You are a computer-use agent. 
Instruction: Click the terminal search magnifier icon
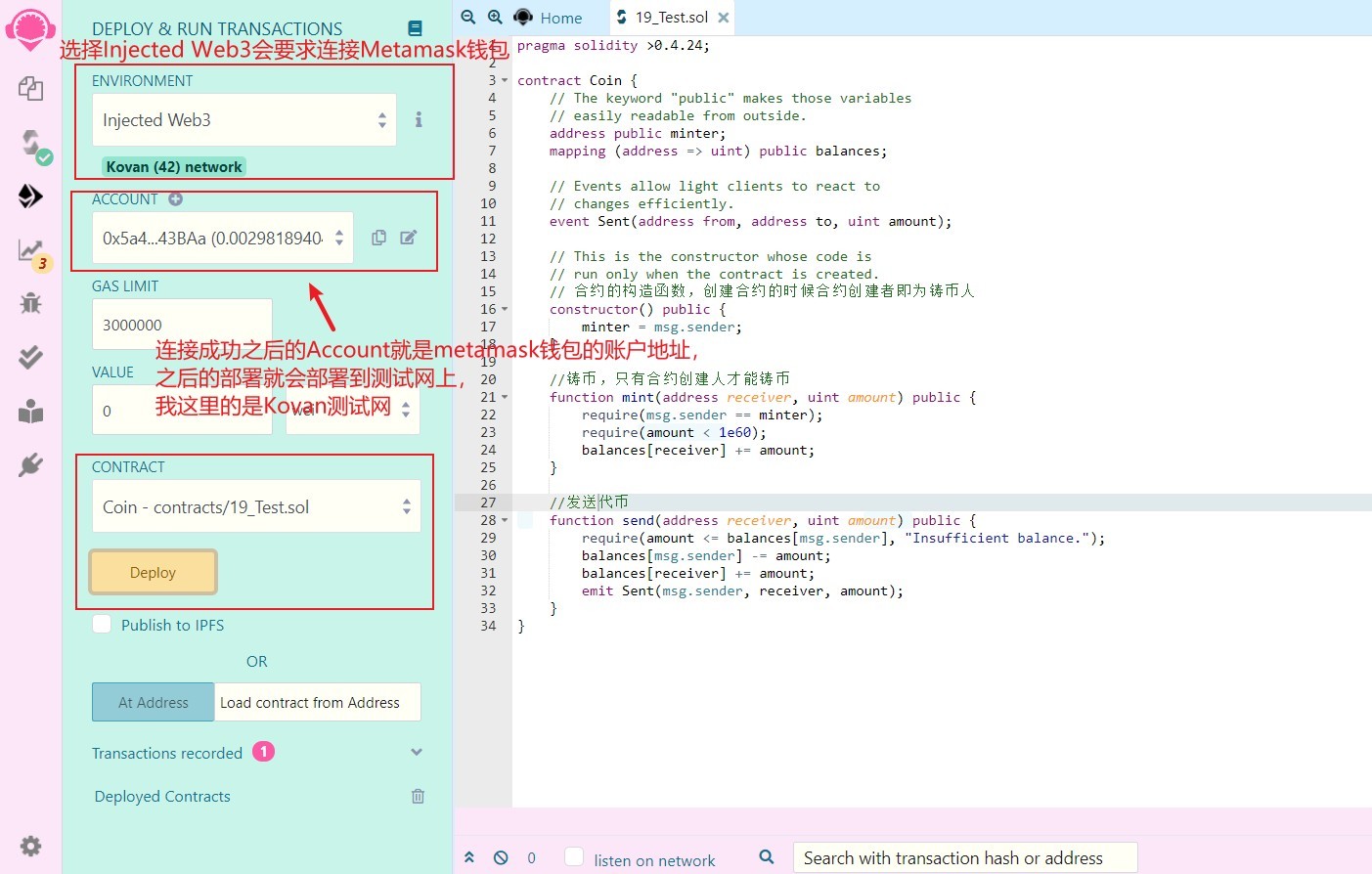[x=767, y=857]
